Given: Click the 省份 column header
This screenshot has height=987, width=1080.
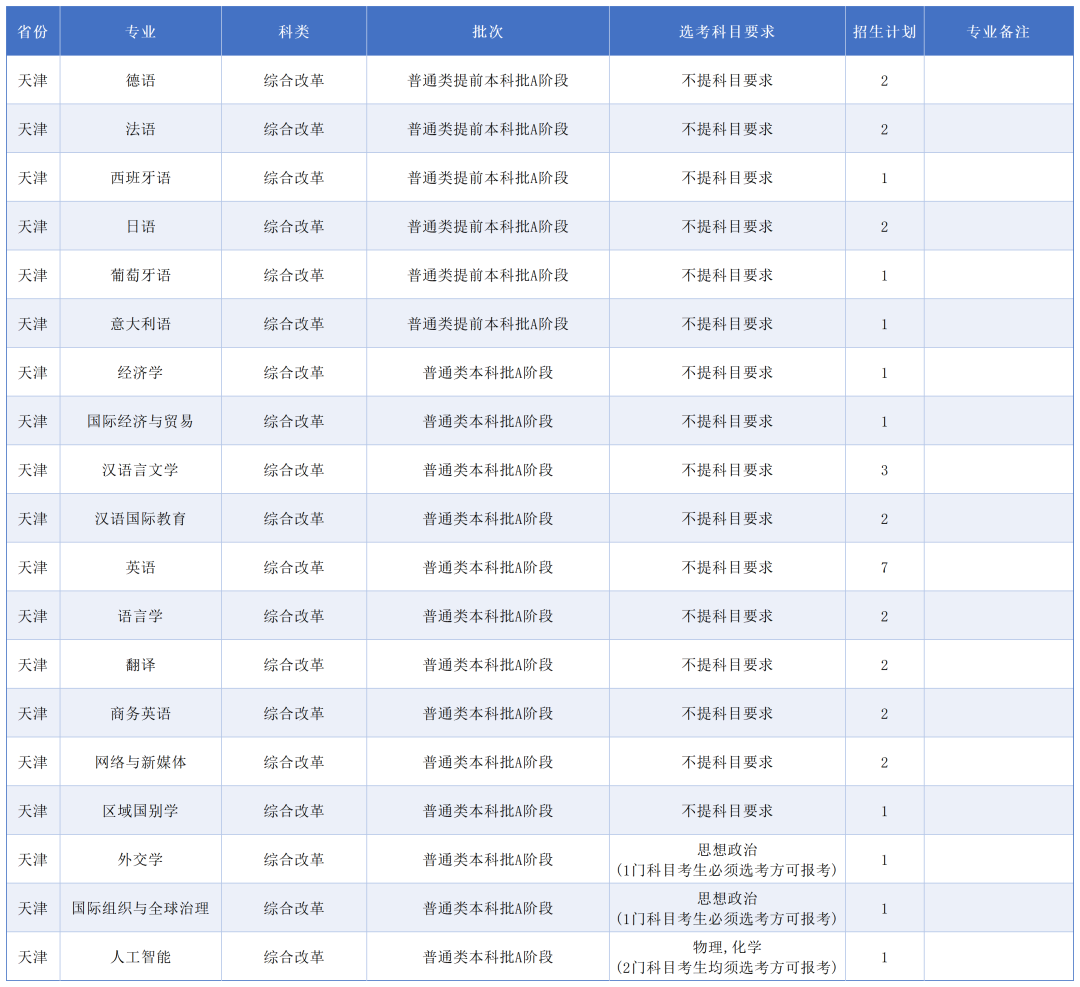Looking at the screenshot, I should pyautogui.click(x=33, y=32).
